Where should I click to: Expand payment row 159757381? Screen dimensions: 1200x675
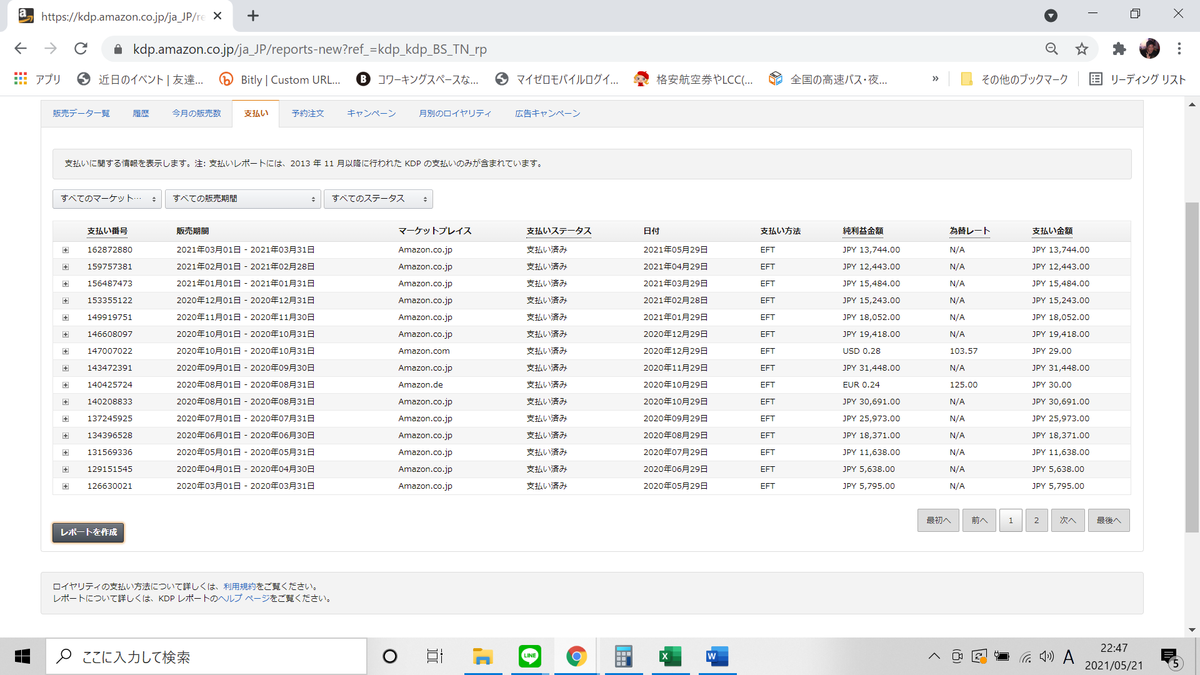click(x=66, y=267)
